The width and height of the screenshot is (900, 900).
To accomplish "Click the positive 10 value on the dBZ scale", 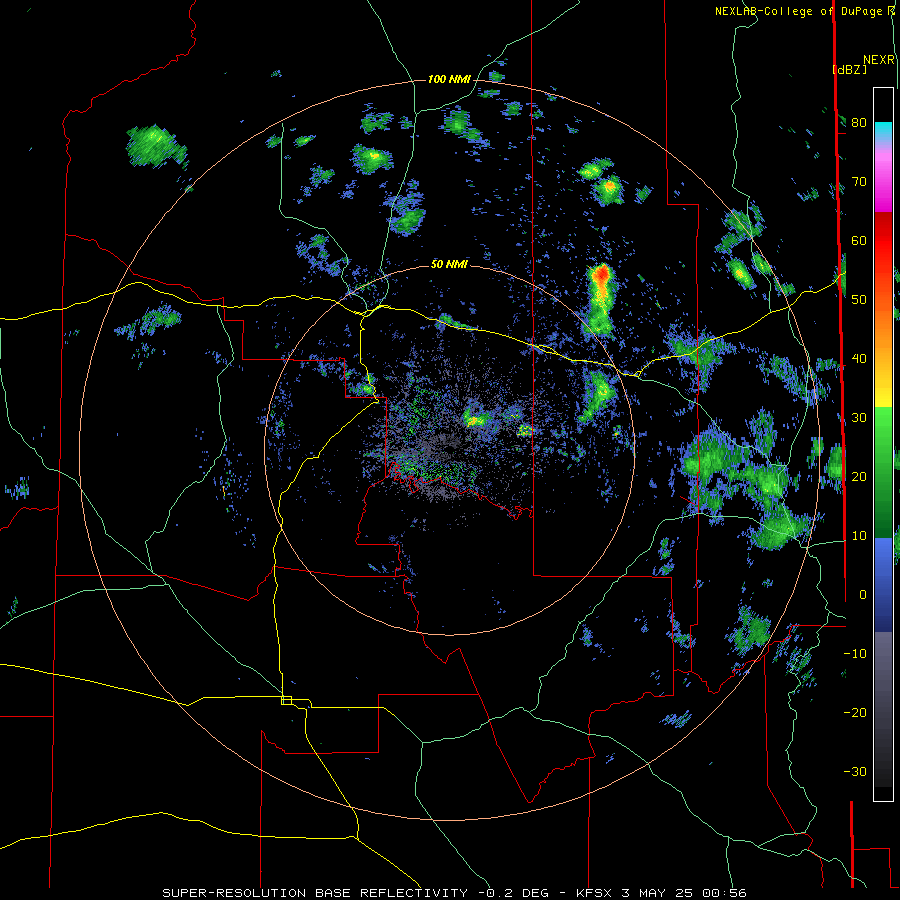I will coord(859,536).
